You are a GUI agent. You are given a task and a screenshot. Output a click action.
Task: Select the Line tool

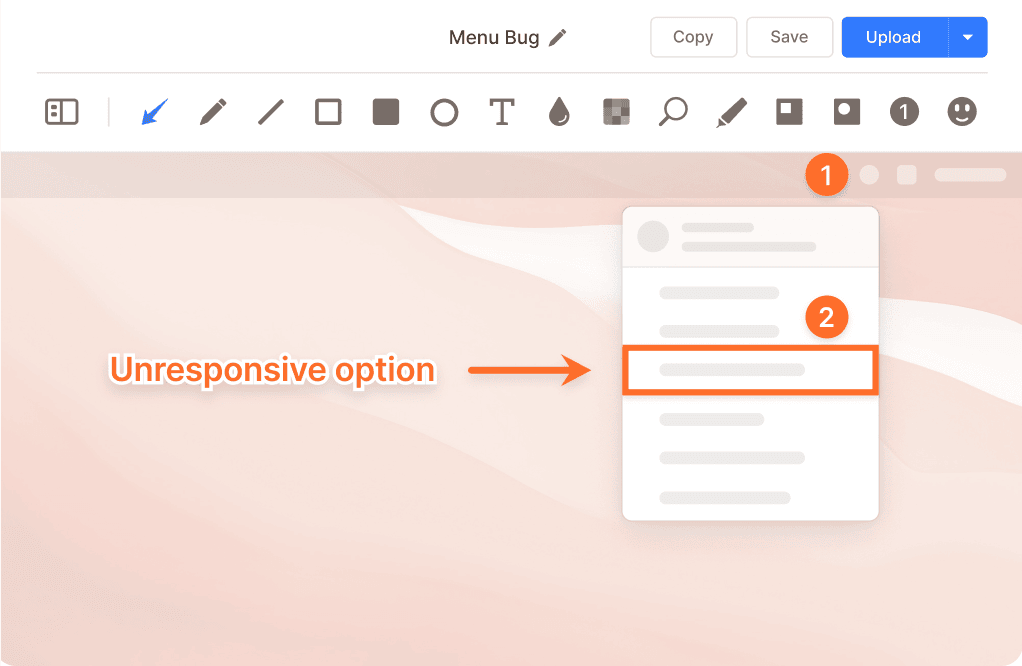[271, 112]
